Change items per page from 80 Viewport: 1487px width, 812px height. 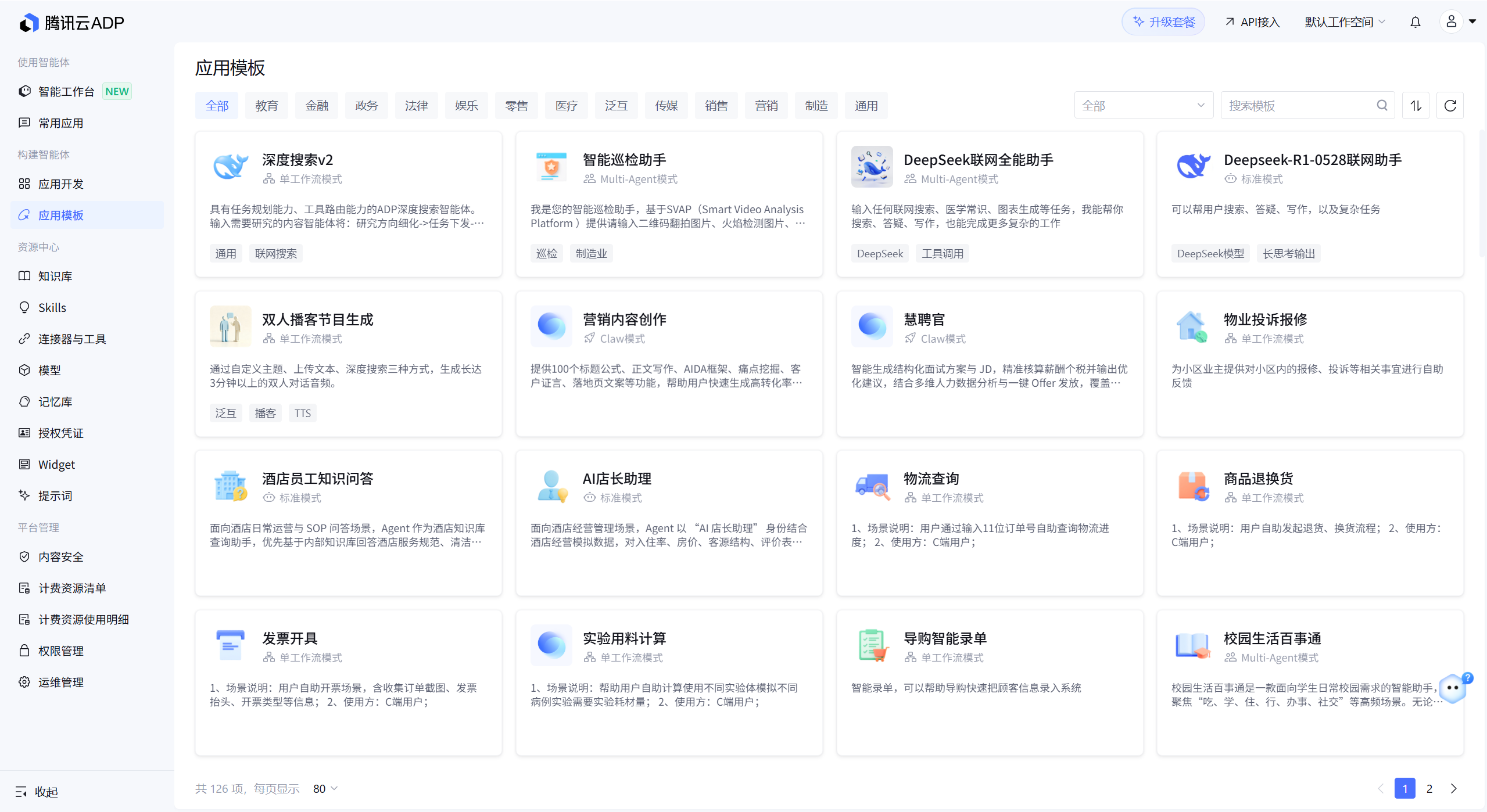click(x=325, y=788)
